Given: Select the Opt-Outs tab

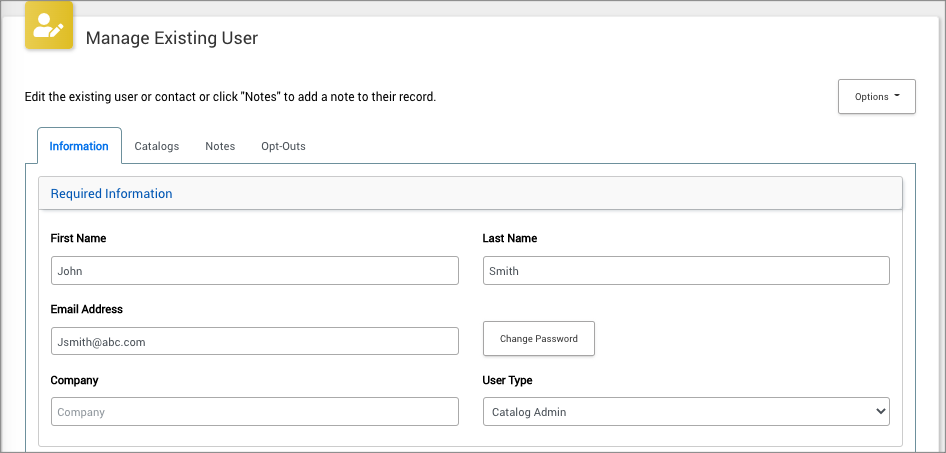Looking at the screenshot, I should point(283,146).
